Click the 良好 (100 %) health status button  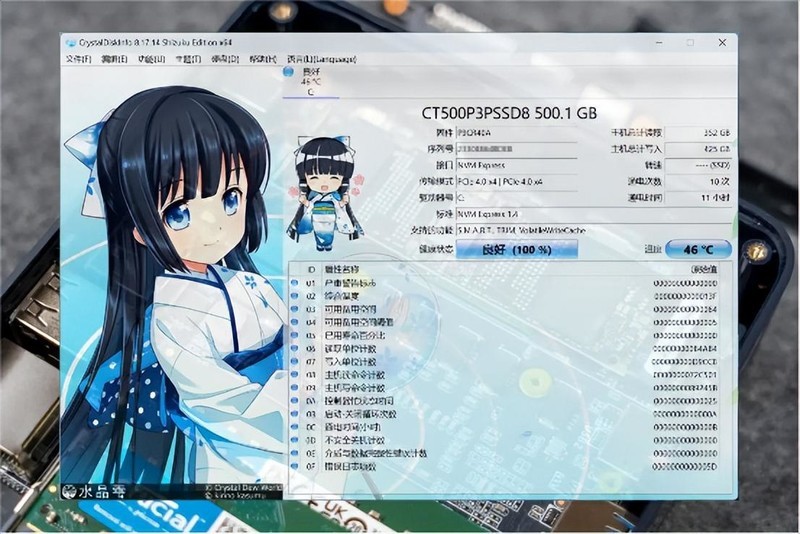coord(517,249)
